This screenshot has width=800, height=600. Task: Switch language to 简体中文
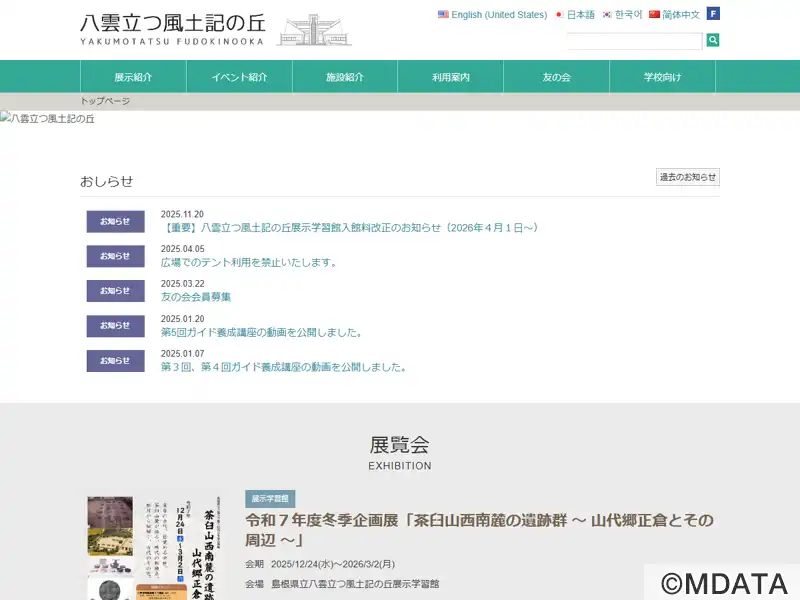674,15
